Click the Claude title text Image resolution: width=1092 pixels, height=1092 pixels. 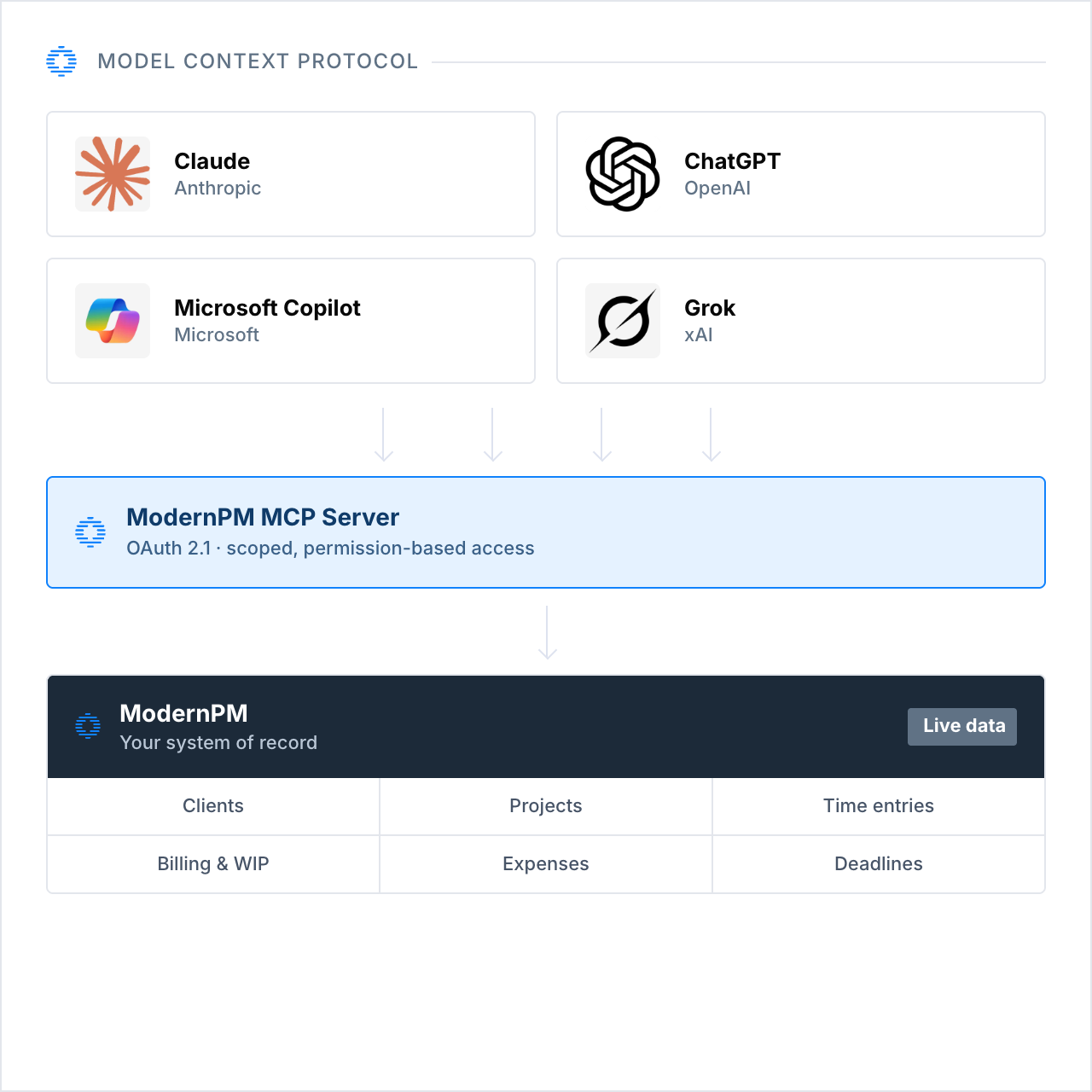[x=212, y=161]
